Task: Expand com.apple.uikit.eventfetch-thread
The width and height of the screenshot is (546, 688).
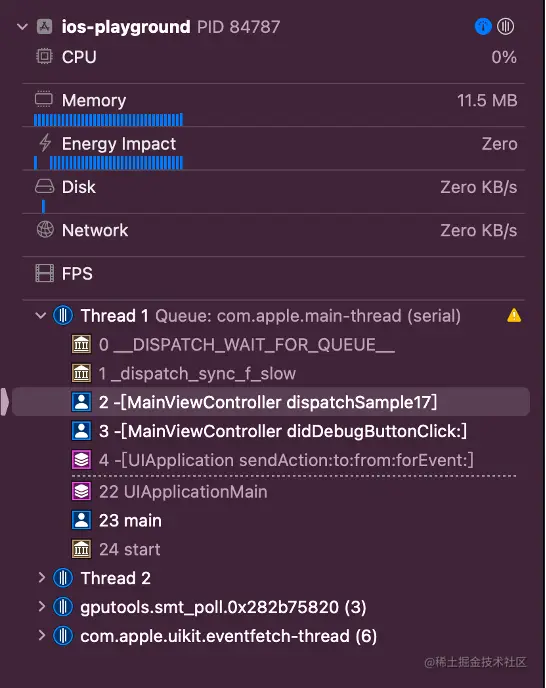Action: (x=42, y=635)
